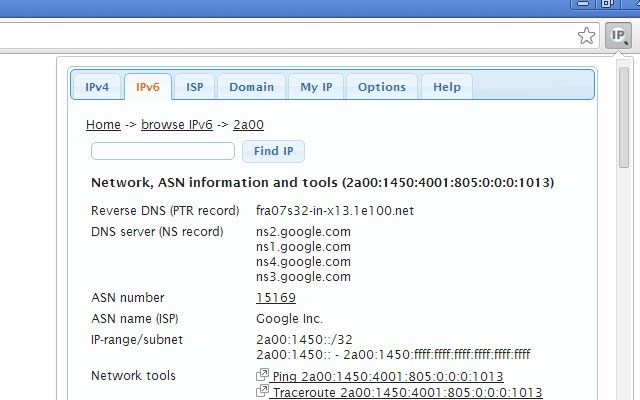Image resolution: width=640 pixels, height=400 pixels.
Task: Open ASN number 15169 link
Action: click(276, 298)
